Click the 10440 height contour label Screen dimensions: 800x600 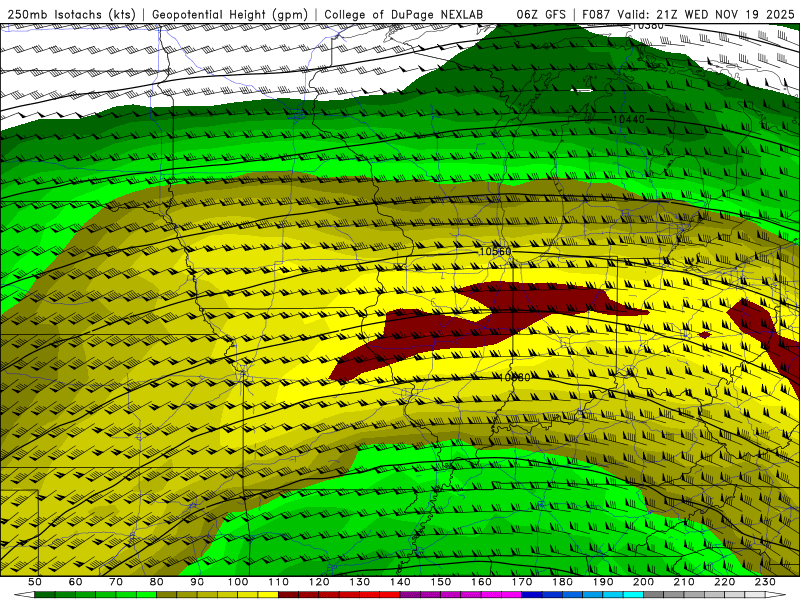[628, 119]
